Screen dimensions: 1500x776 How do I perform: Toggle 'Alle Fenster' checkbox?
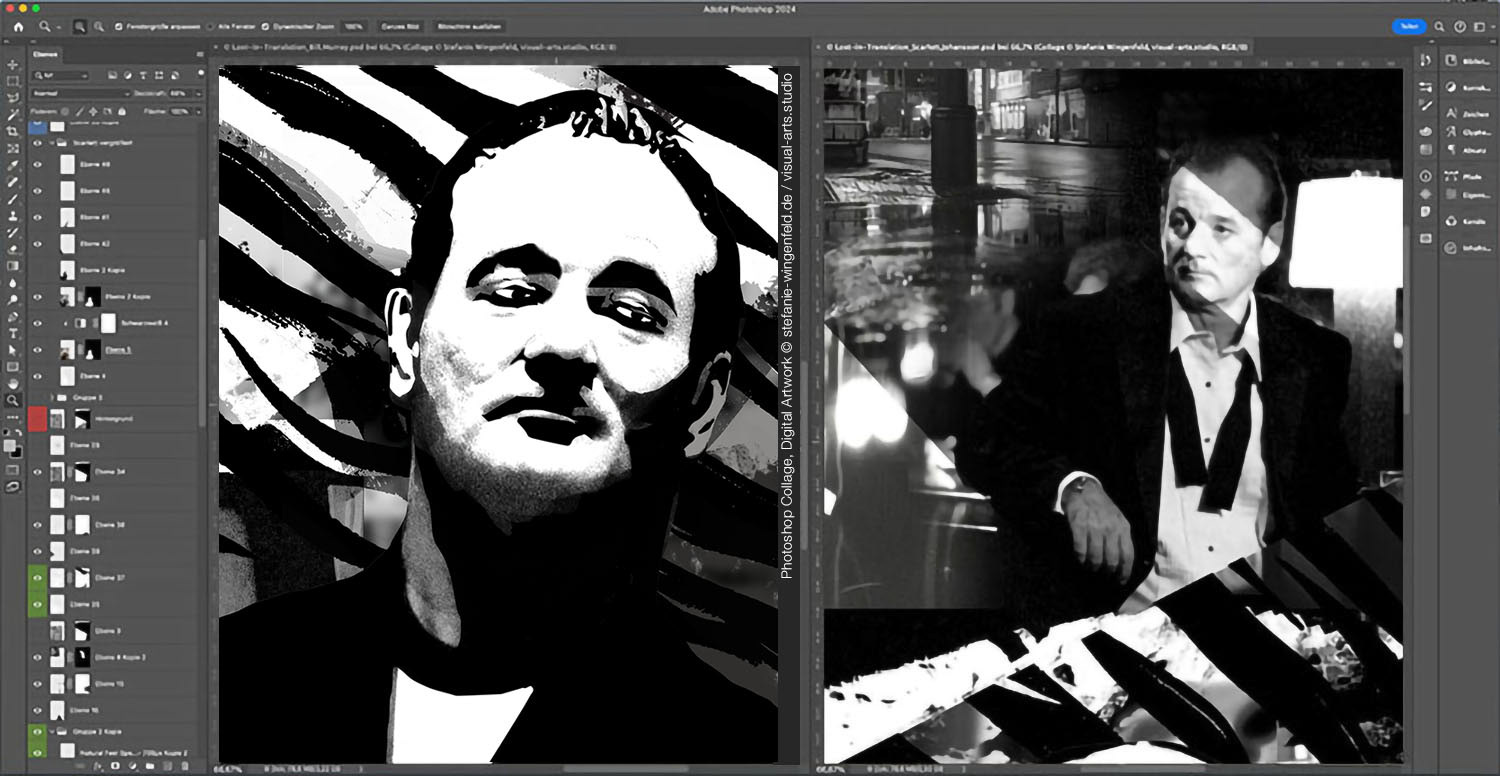click(211, 26)
